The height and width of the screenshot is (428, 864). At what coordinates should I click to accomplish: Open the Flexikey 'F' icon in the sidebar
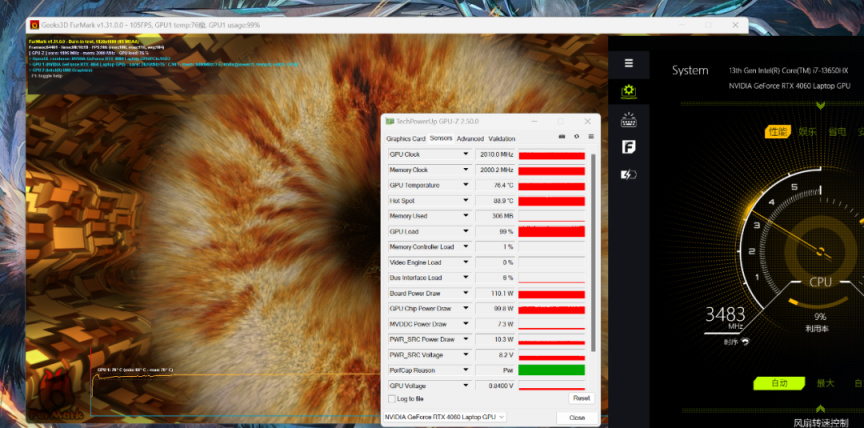629,147
